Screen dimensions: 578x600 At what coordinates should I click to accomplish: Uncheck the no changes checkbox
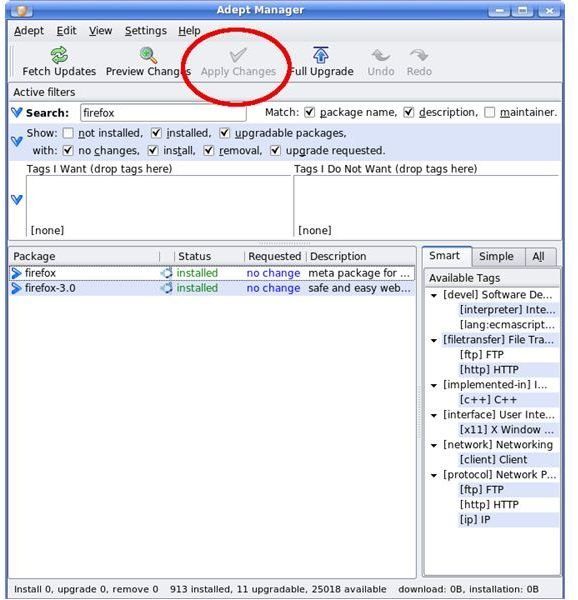tap(68, 150)
